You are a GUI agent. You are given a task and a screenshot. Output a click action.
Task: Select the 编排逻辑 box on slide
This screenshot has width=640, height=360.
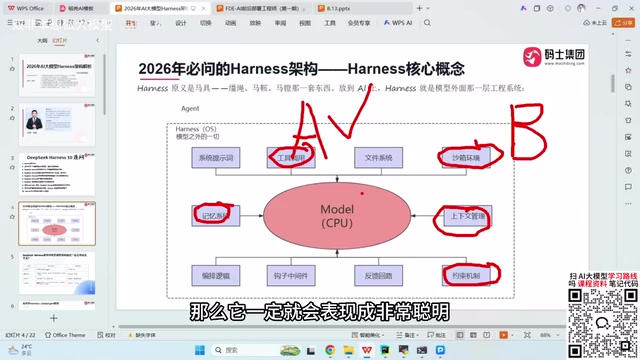point(216,276)
